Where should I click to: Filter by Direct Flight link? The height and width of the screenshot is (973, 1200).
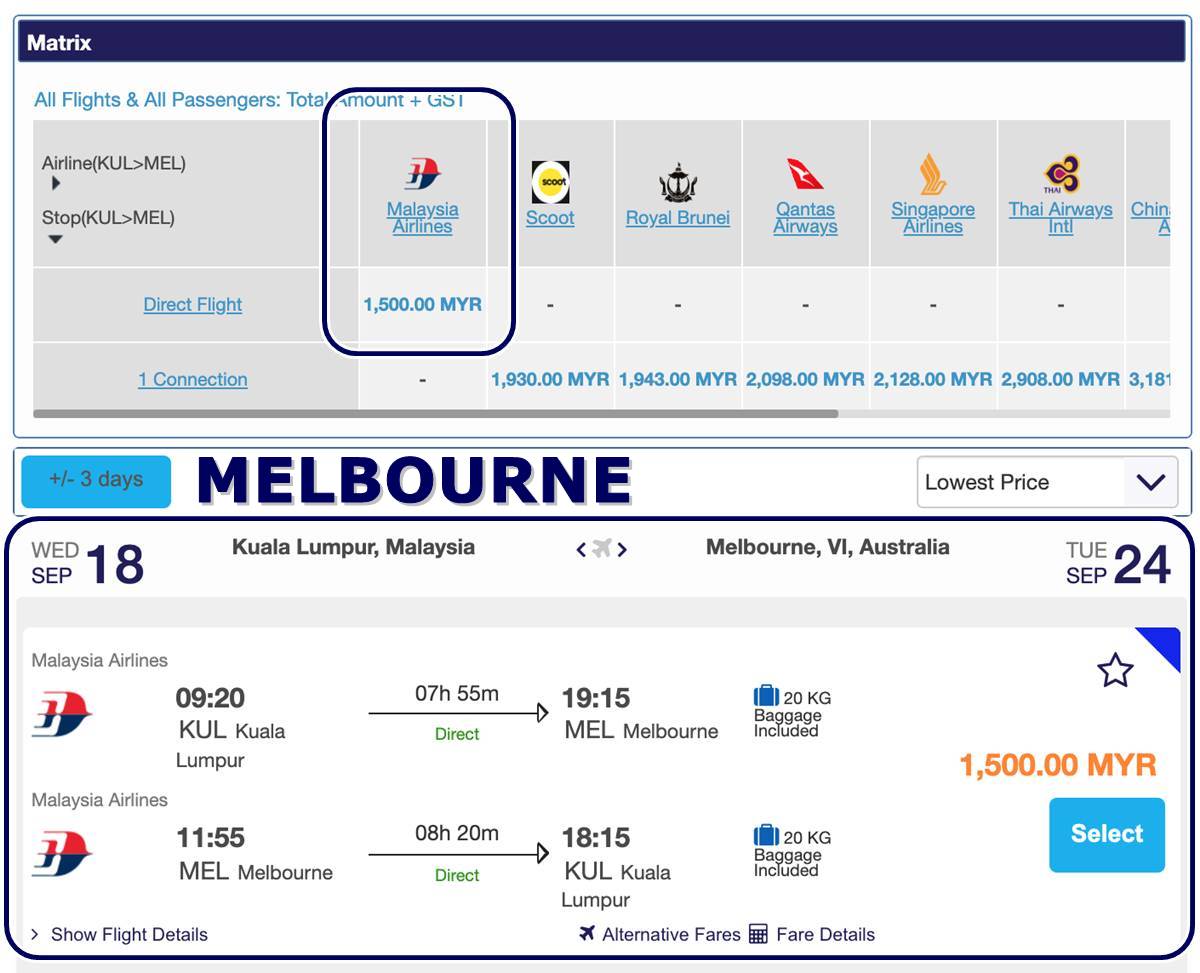193,304
